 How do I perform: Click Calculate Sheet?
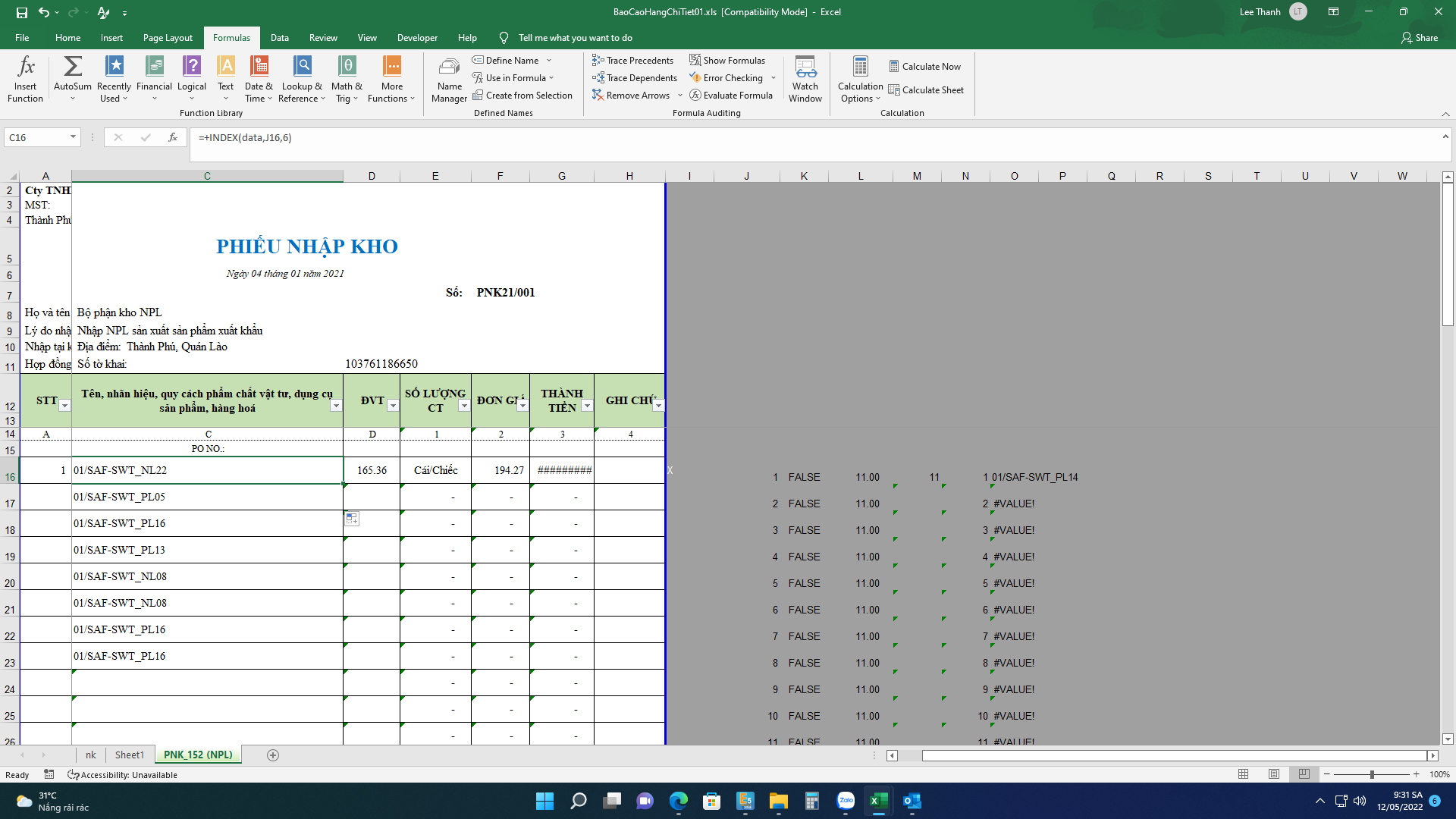926,89
